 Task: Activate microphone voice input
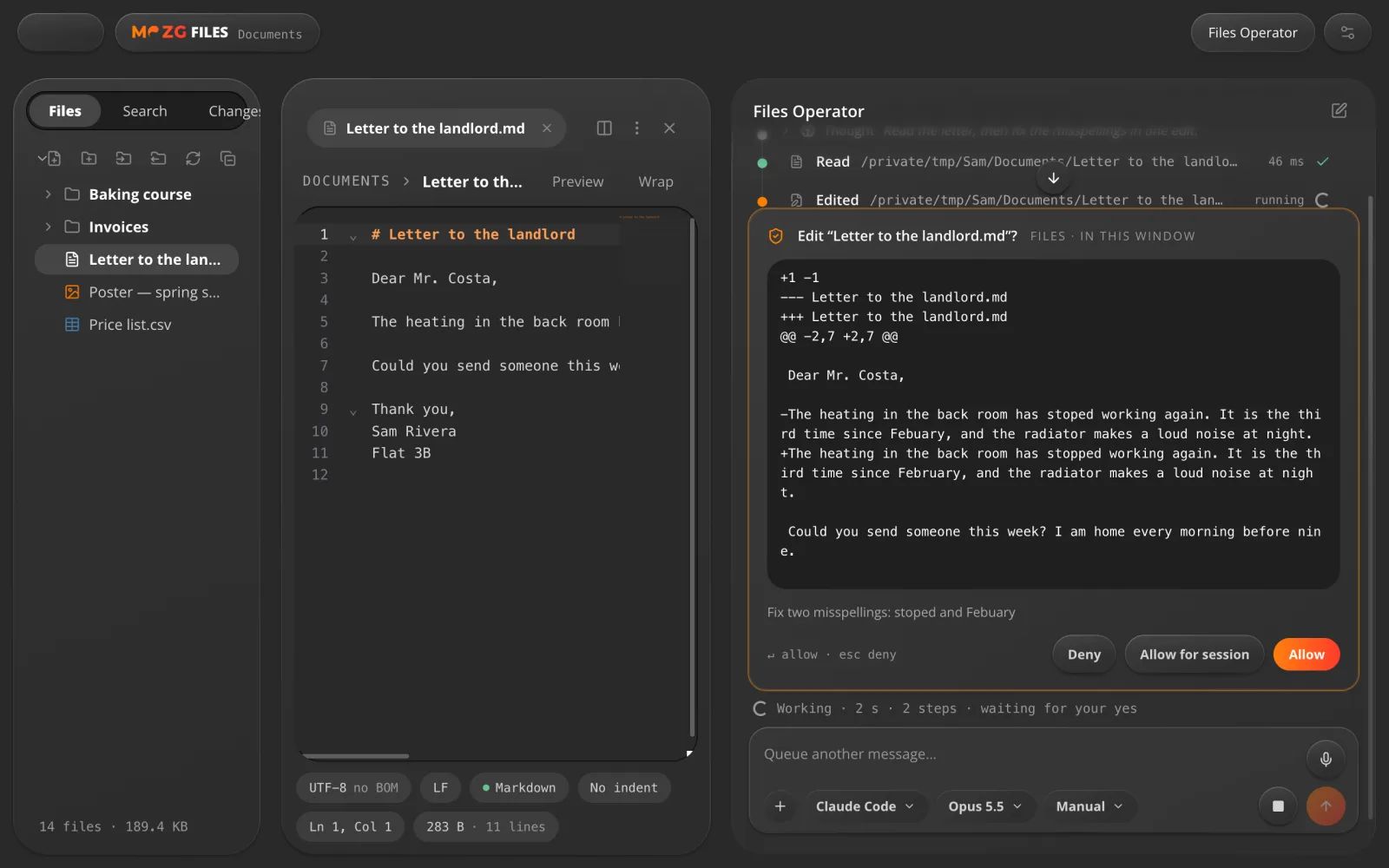click(x=1326, y=759)
